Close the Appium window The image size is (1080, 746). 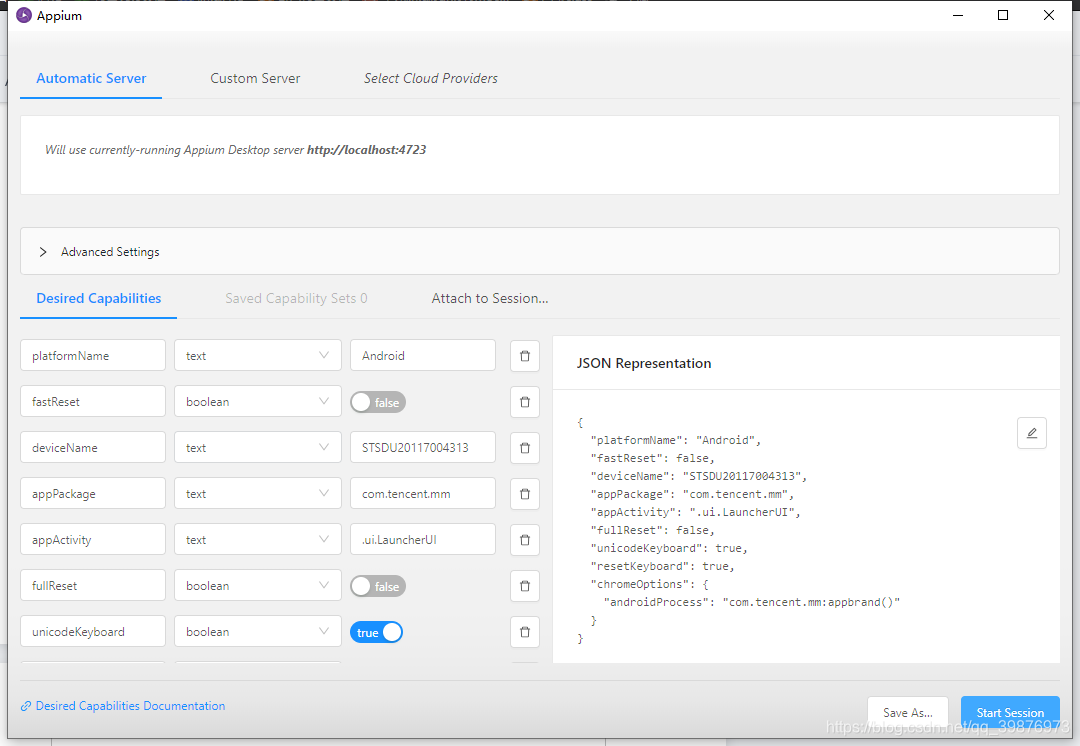(x=1048, y=15)
